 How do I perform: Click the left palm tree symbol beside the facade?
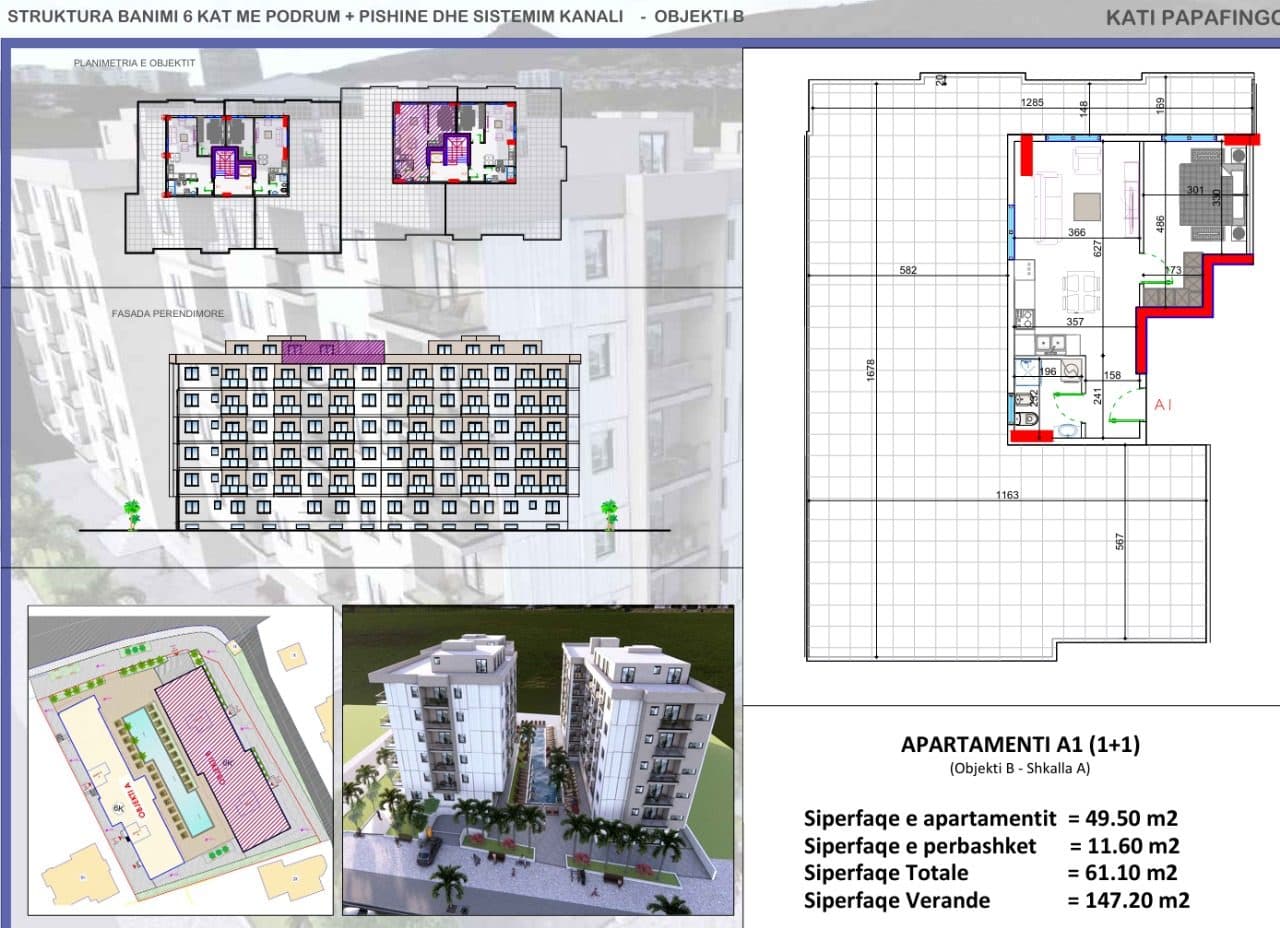[x=131, y=514]
